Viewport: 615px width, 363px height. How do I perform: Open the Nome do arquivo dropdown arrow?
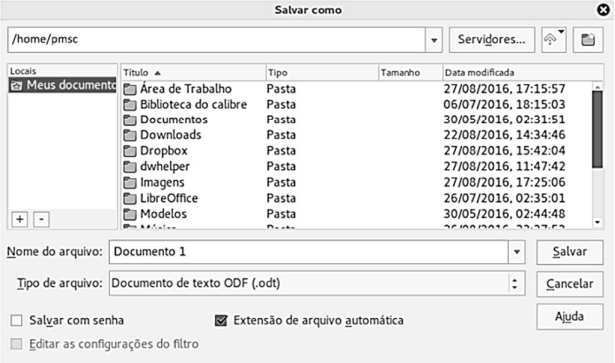(517, 252)
